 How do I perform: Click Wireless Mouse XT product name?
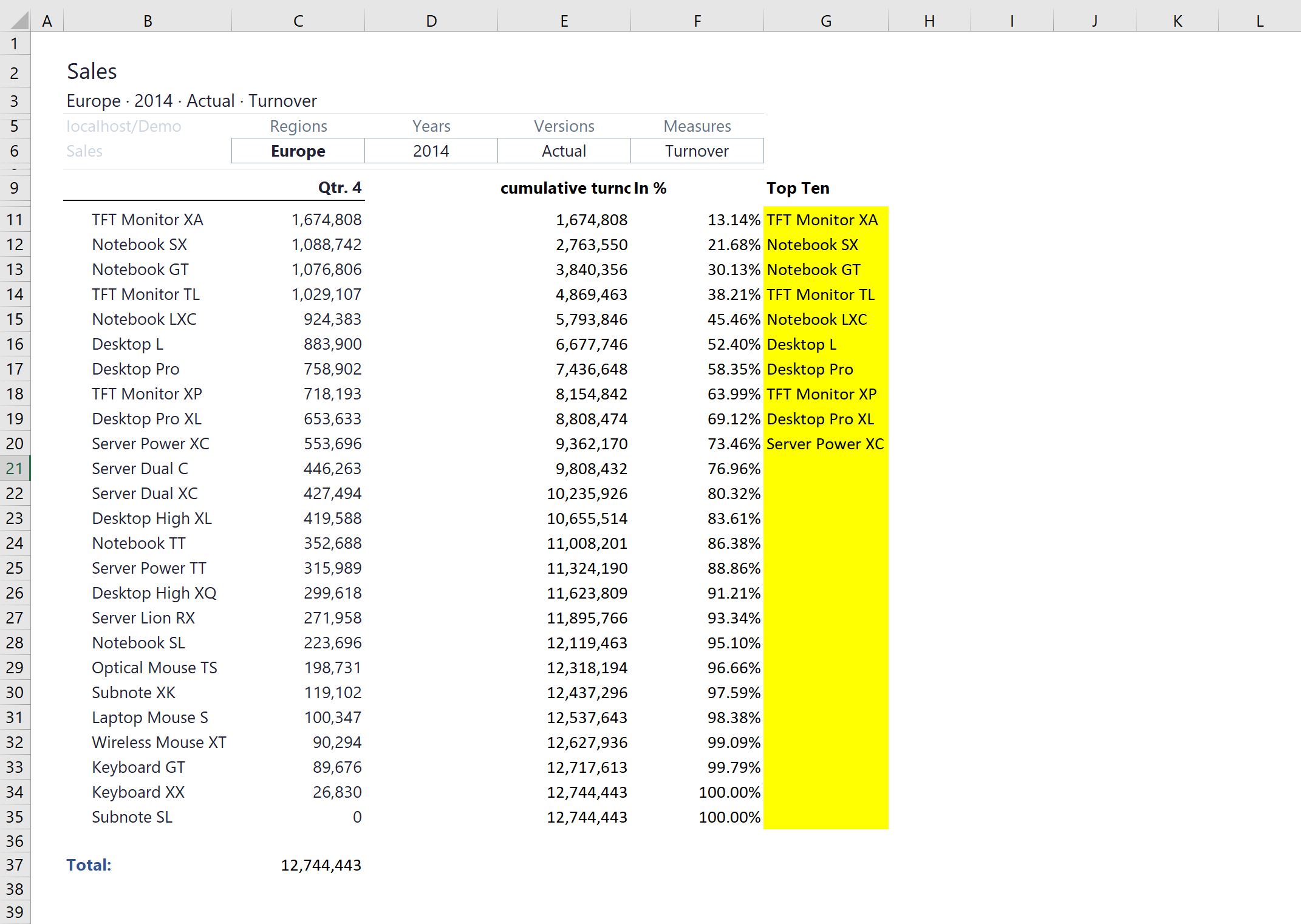click(159, 742)
